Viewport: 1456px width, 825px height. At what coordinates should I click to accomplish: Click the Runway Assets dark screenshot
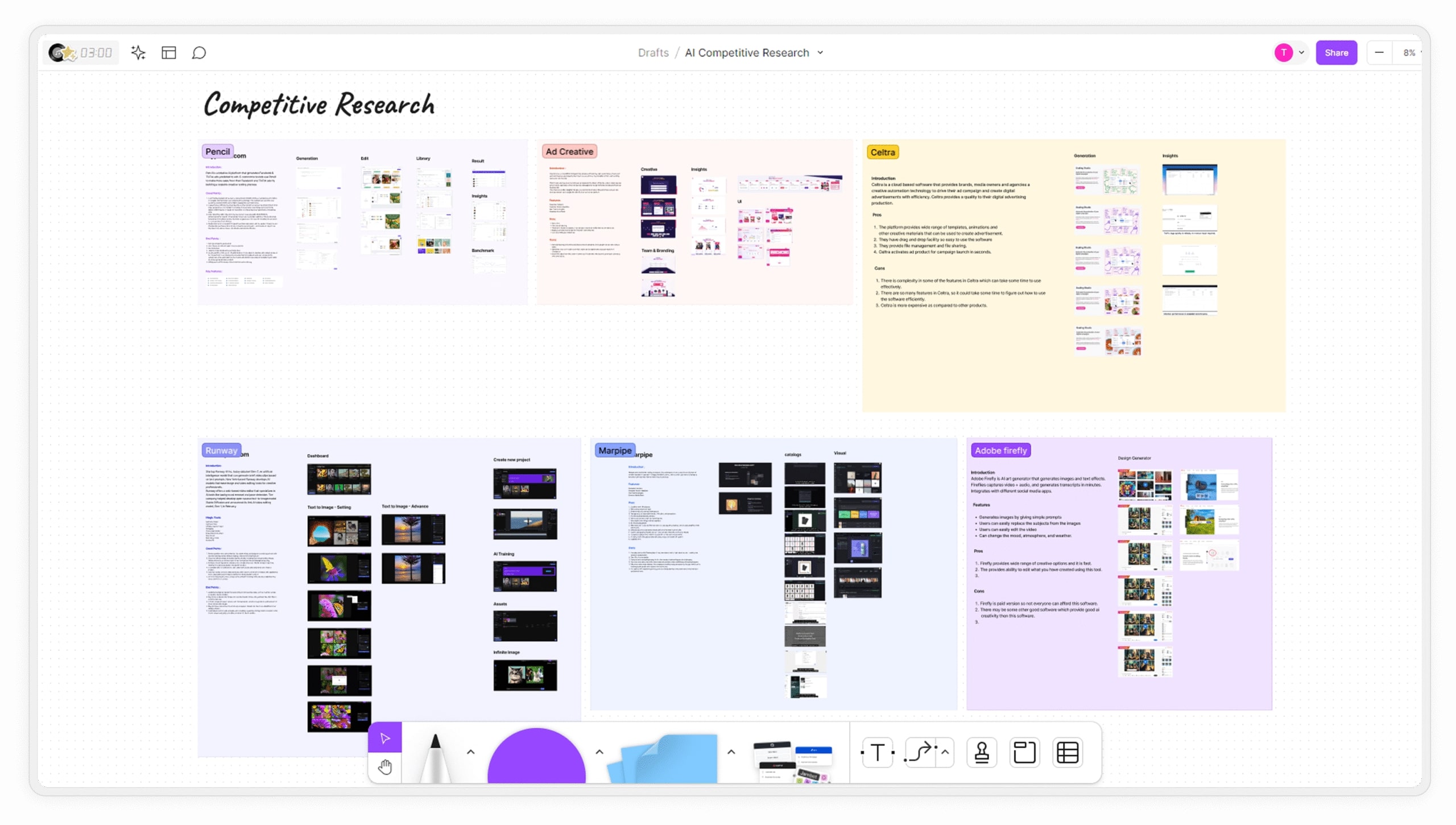tap(525, 626)
